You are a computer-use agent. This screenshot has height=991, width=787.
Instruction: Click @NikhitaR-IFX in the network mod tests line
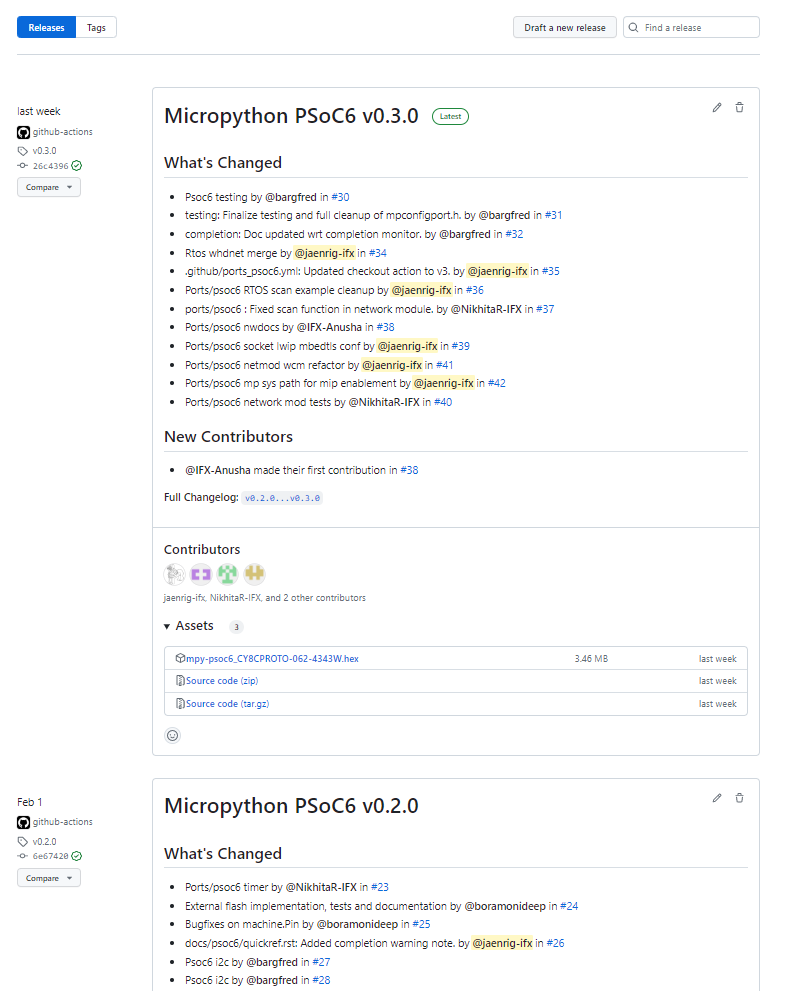384,402
